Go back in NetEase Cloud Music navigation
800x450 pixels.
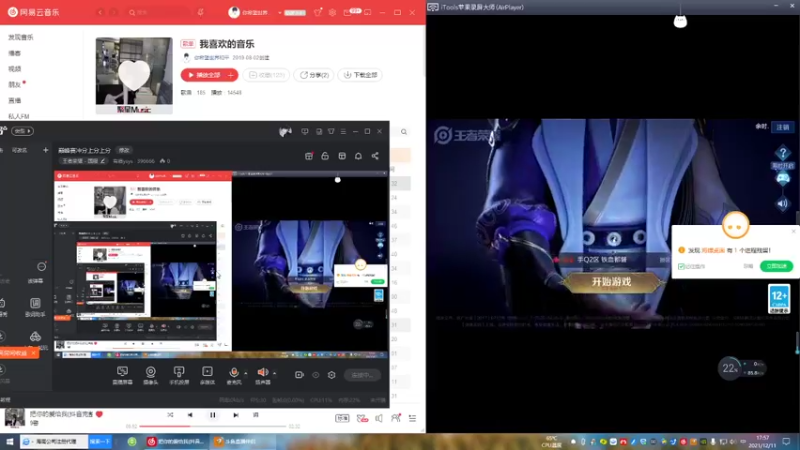coord(100,12)
